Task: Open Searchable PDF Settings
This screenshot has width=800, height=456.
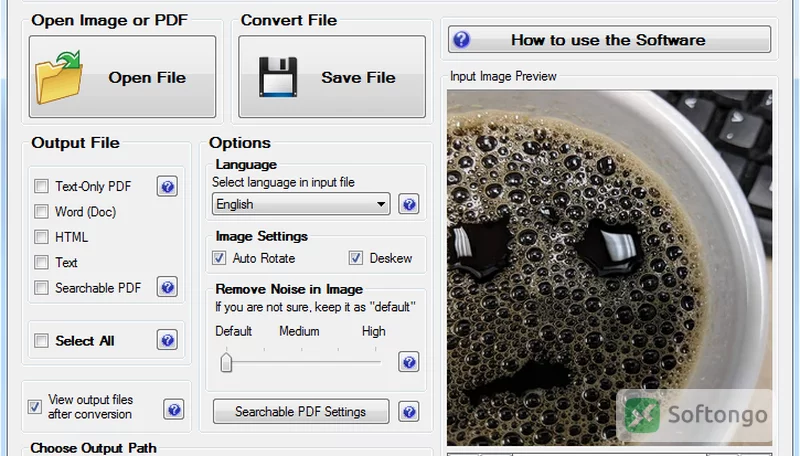Action: 301,411
